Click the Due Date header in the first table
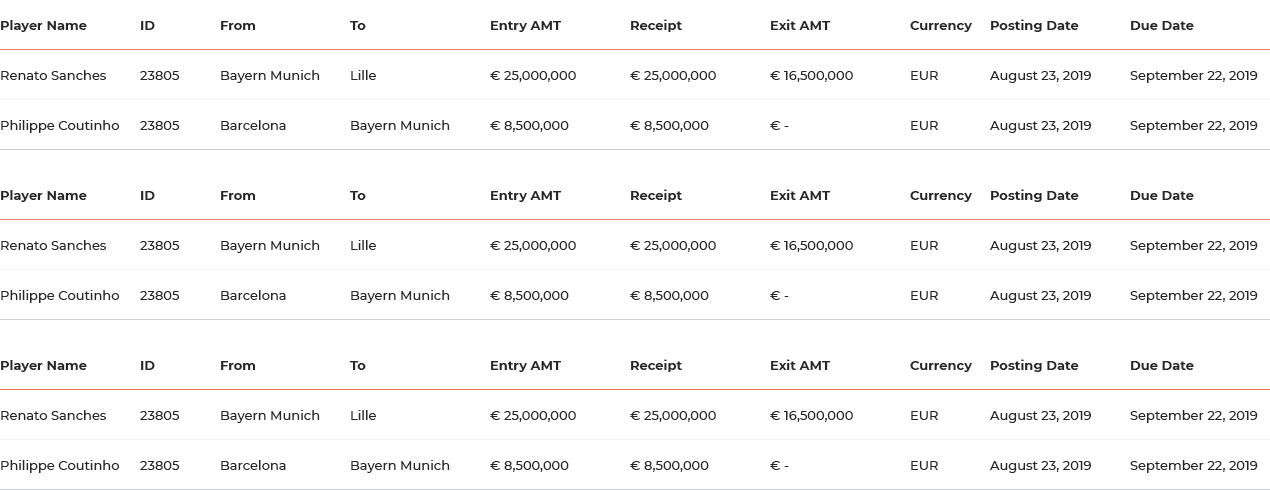Viewport: 1270px width, 490px height. point(1161,26)
